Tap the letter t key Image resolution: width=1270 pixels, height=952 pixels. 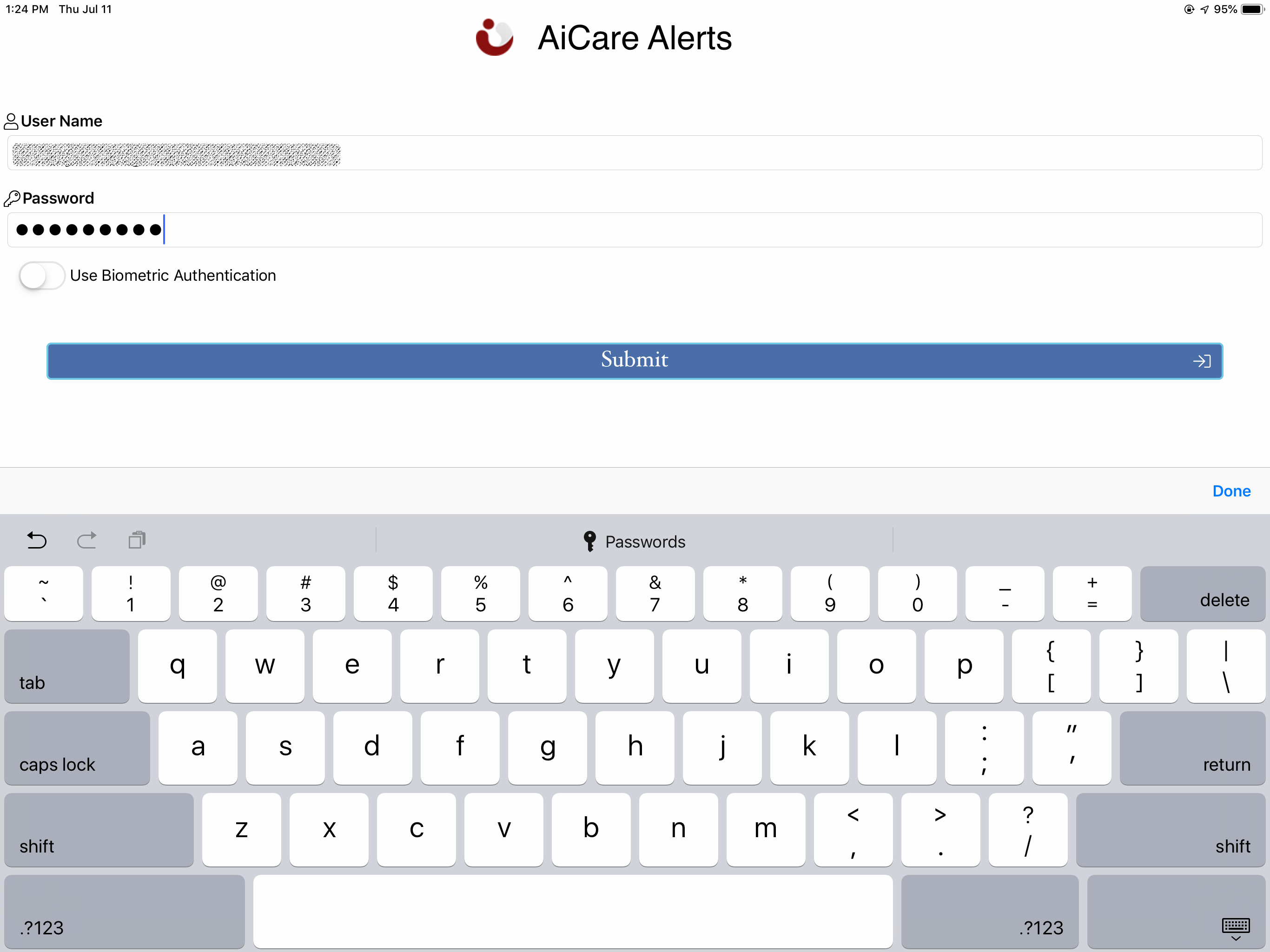pyautogui.click(x=527, y=666)
